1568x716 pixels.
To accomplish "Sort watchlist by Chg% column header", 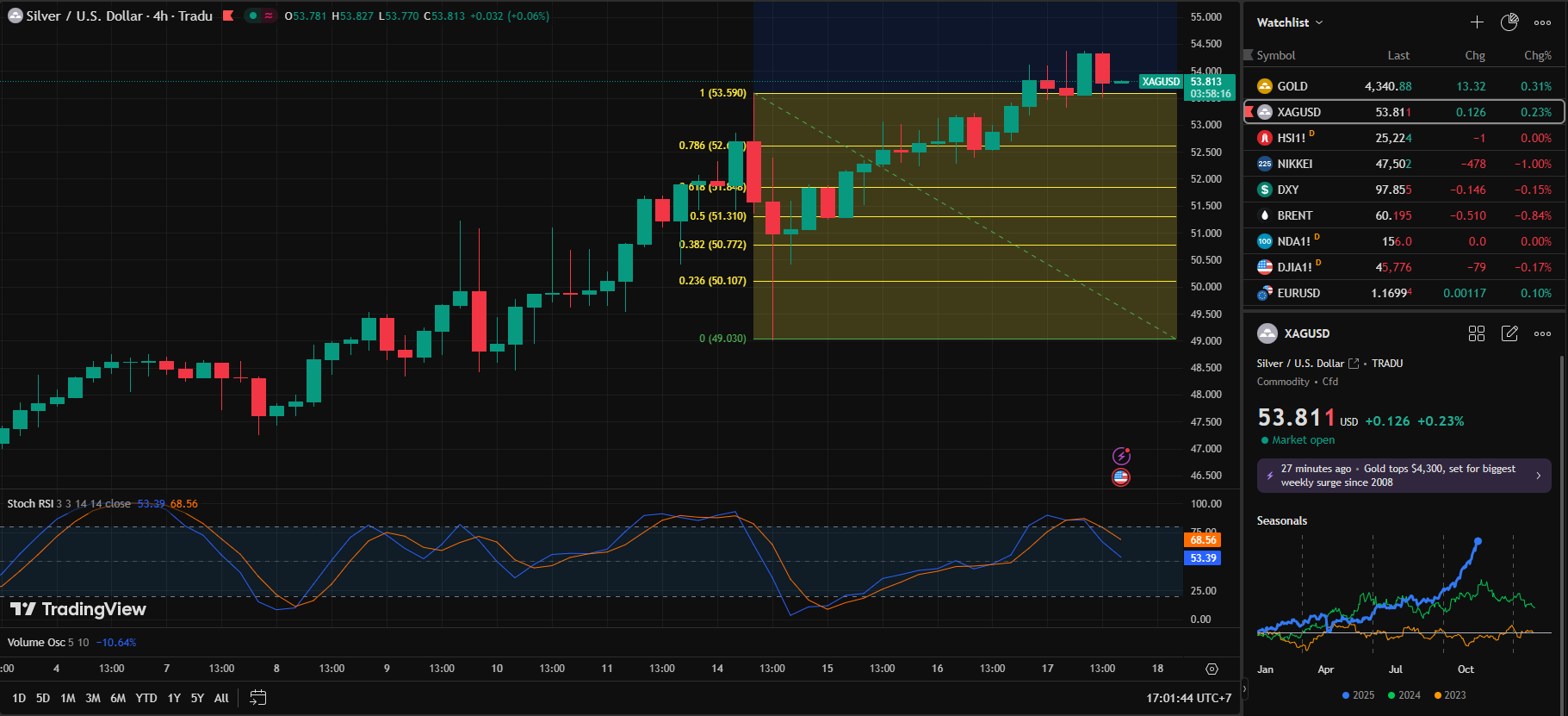I will tap(1537, 55).
